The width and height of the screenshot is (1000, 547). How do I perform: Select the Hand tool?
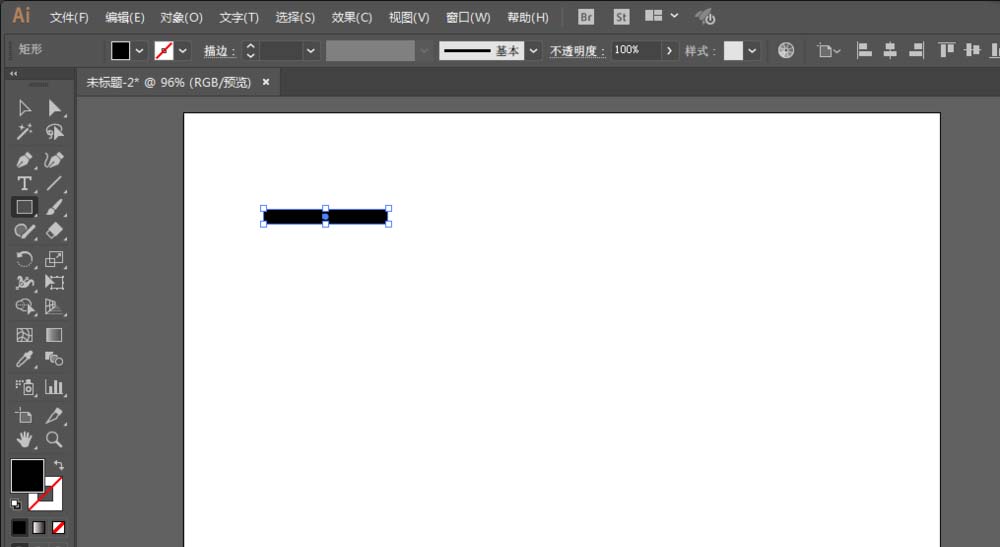pos(25,439)
